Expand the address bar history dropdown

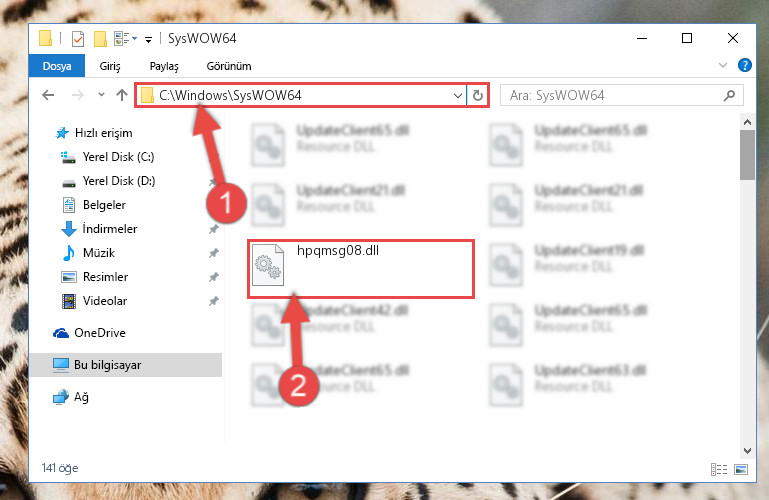(458, 96)
